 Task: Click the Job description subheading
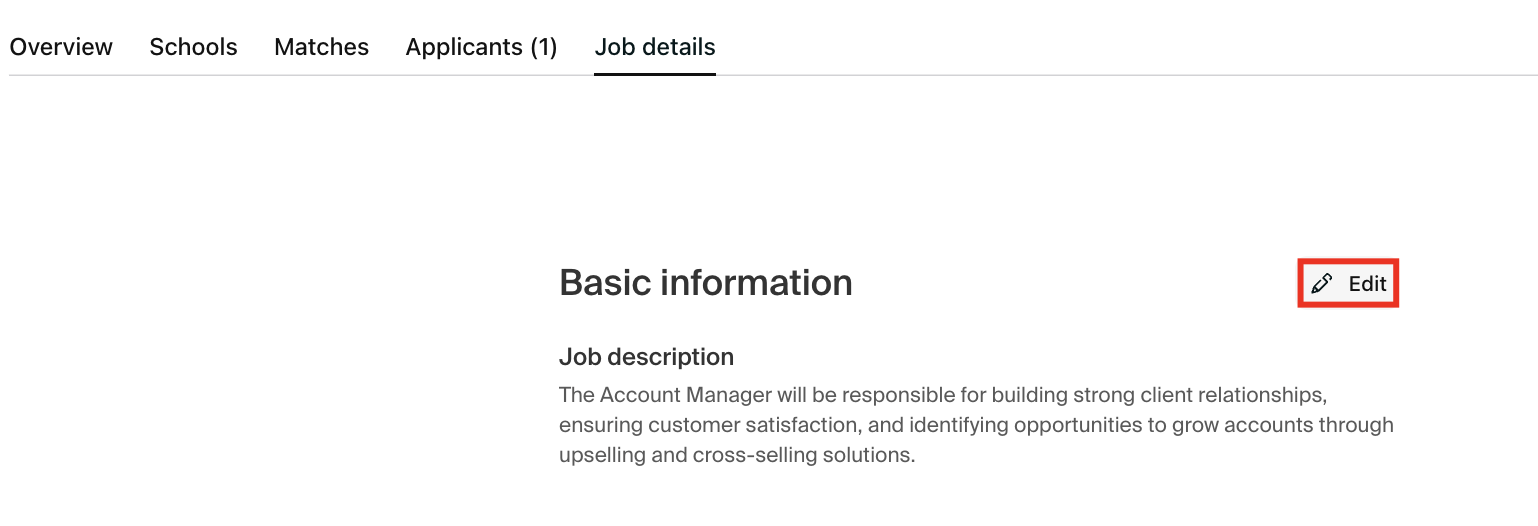coord(646,357)
